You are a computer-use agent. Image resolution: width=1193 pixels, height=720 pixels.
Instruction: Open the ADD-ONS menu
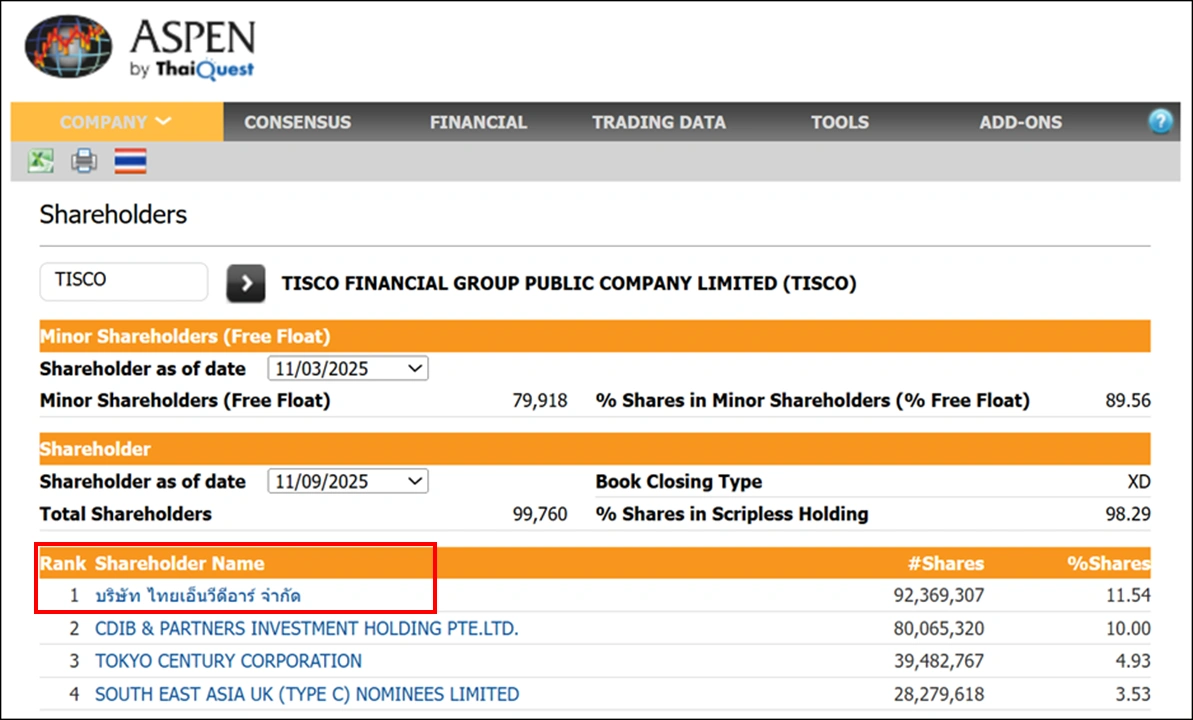point(1021,122)
